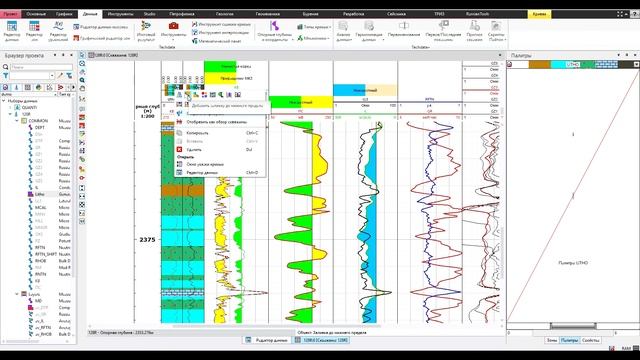Open the yellow Кривая contextual tab
The height and width of the screenshot is (360, 640).
point(539,14)
